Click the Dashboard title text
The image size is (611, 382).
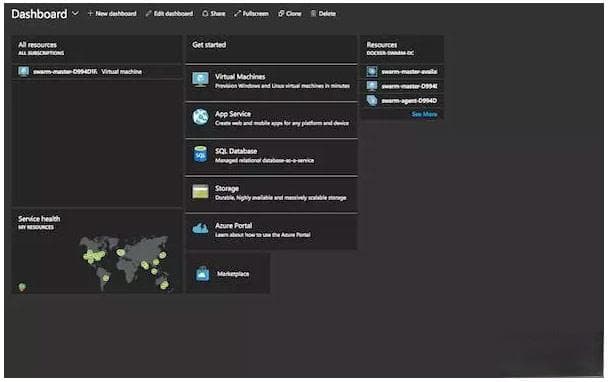(x=39, y=14)
